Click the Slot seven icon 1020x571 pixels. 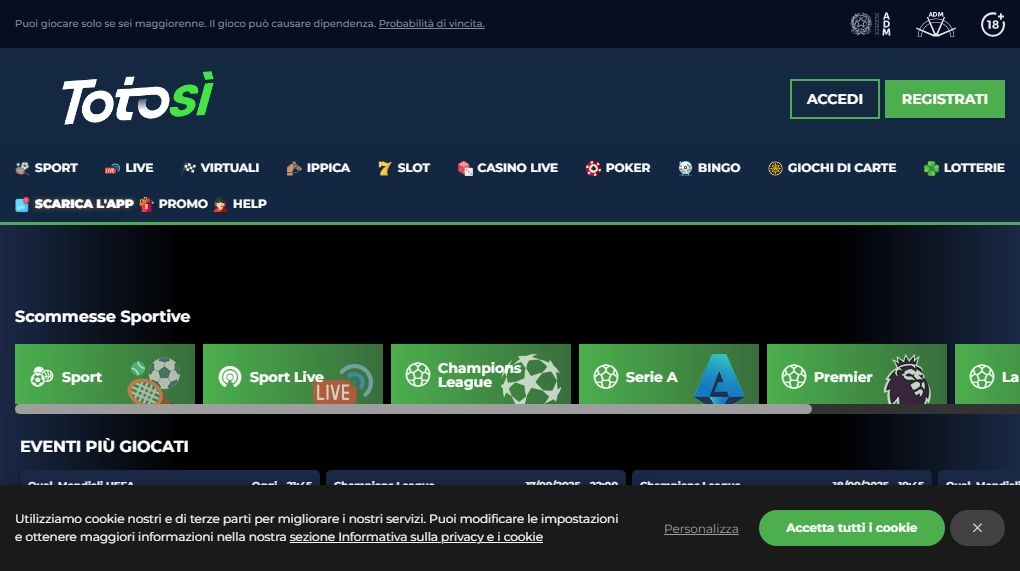click(384, 168)
